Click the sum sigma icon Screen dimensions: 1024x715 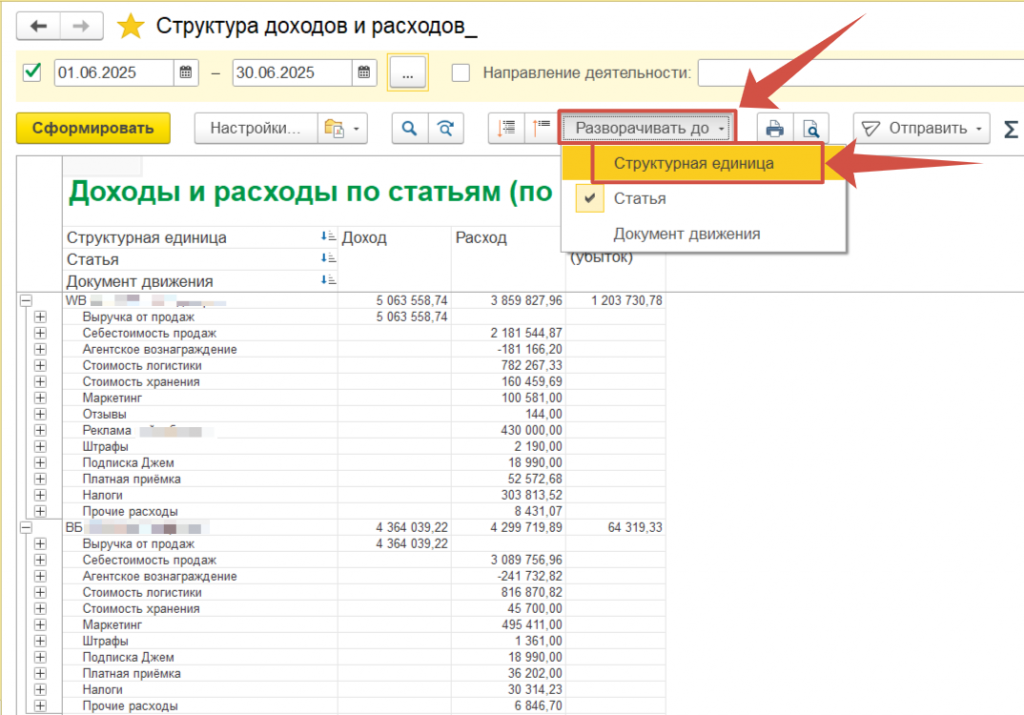(x=1011, y=128)
